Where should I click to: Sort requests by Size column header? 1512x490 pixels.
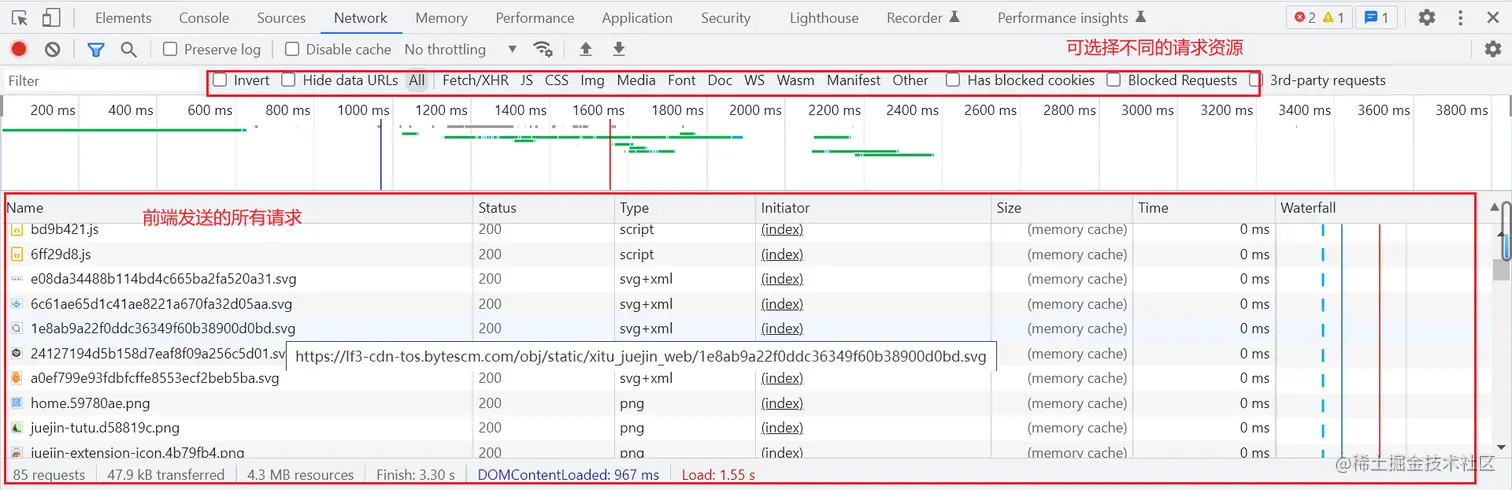point(1063,208)
